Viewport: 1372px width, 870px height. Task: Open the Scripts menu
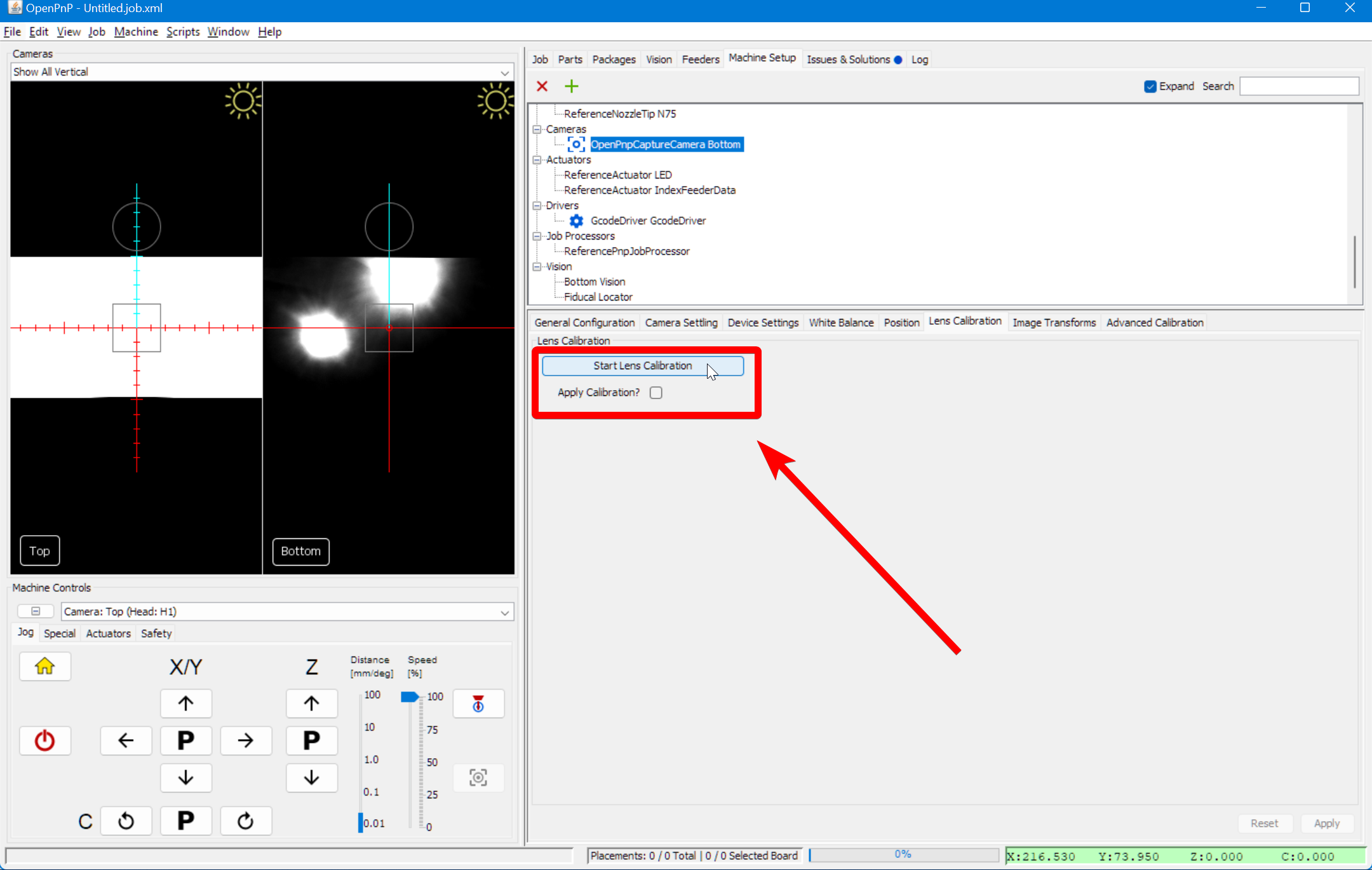click(x=182, y=31)
